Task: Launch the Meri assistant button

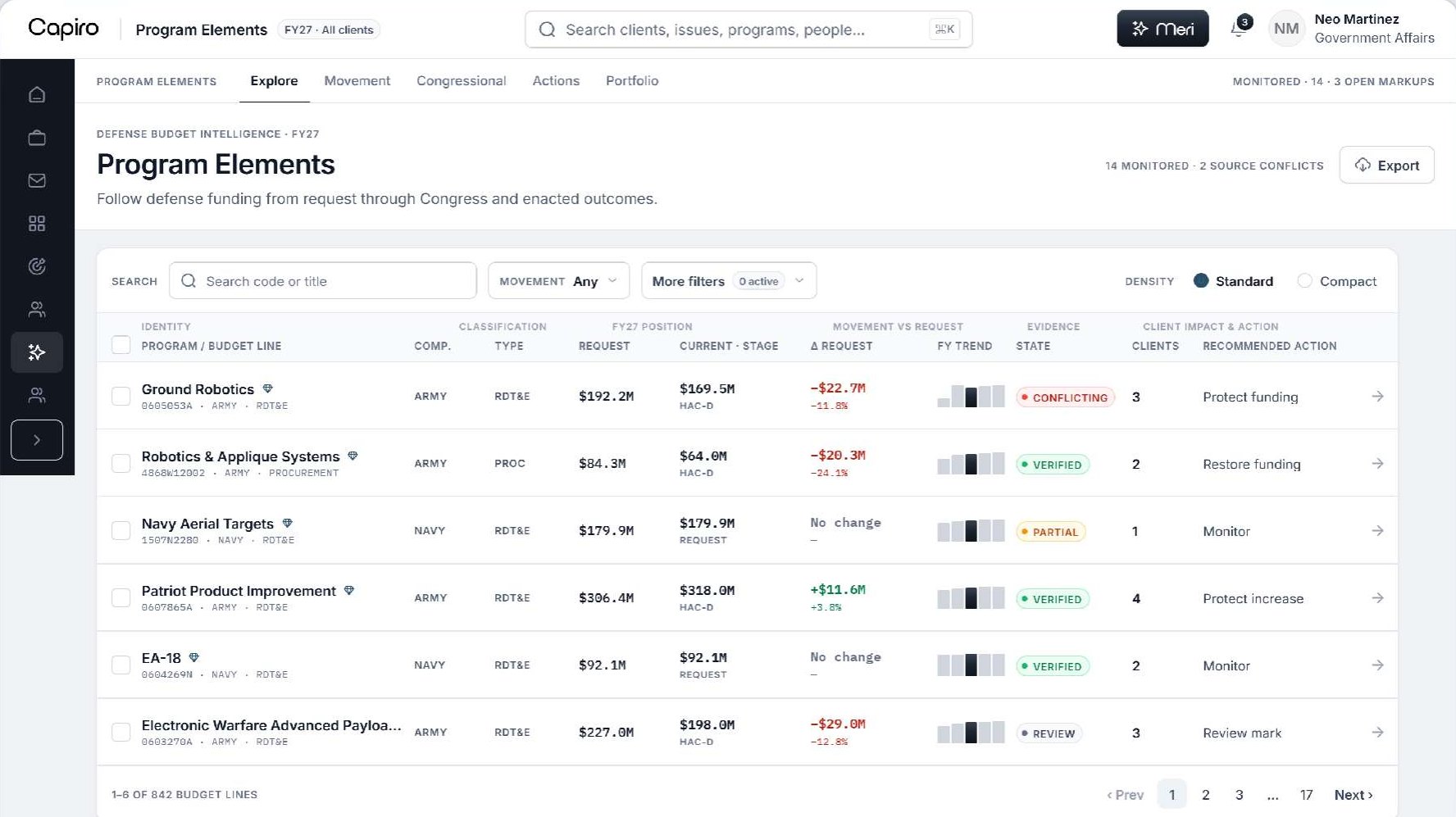Action: tap(1163, 29)
